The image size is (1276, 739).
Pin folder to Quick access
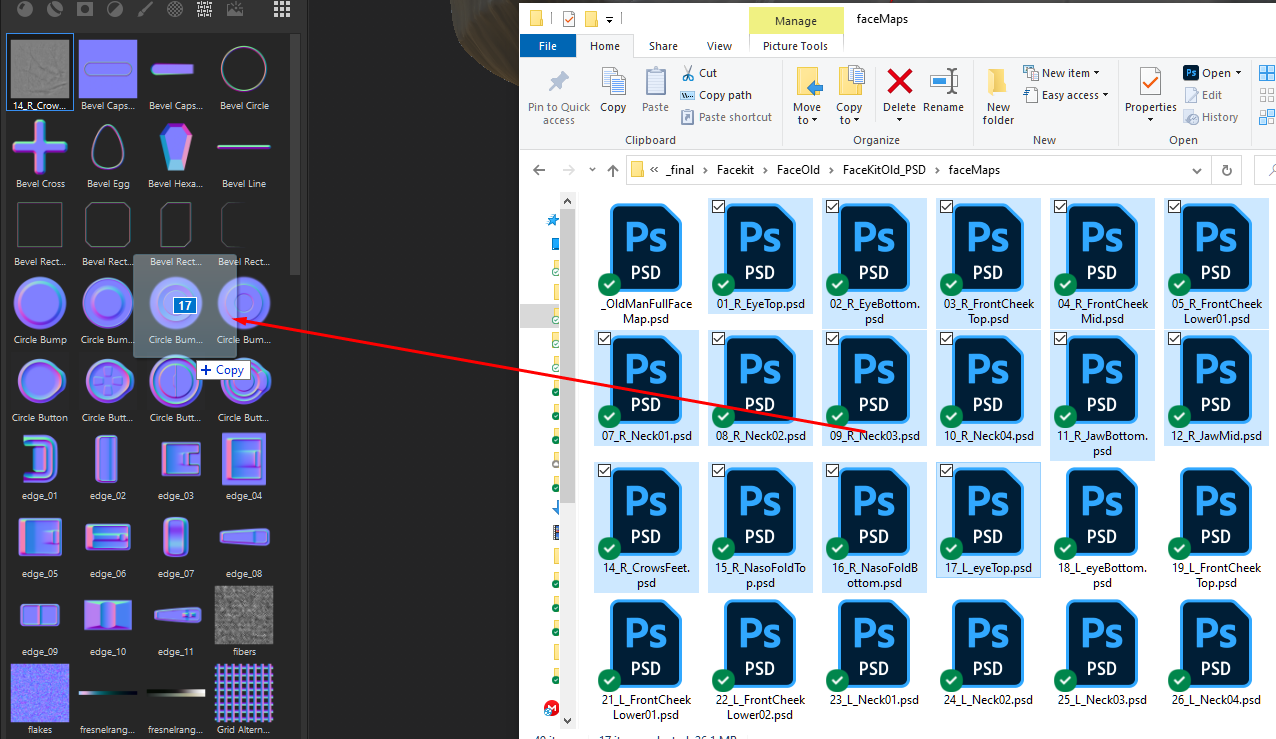(x=559, y=97)
